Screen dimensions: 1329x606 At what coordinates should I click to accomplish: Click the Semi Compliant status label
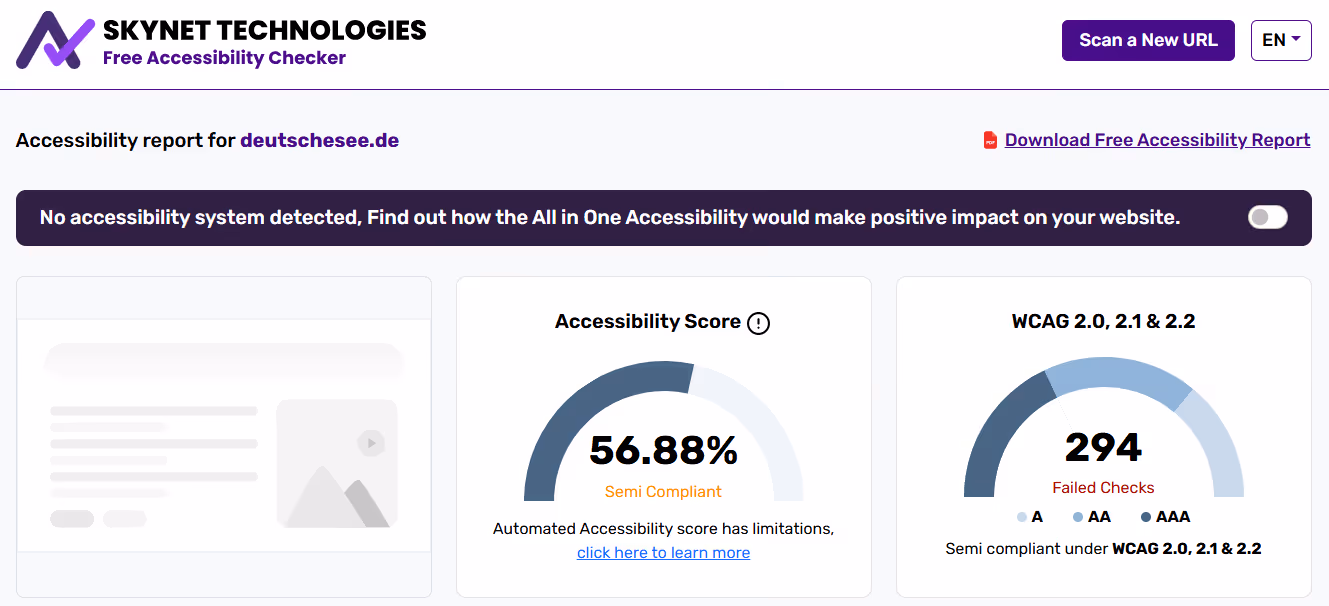(x=663, y=492)
